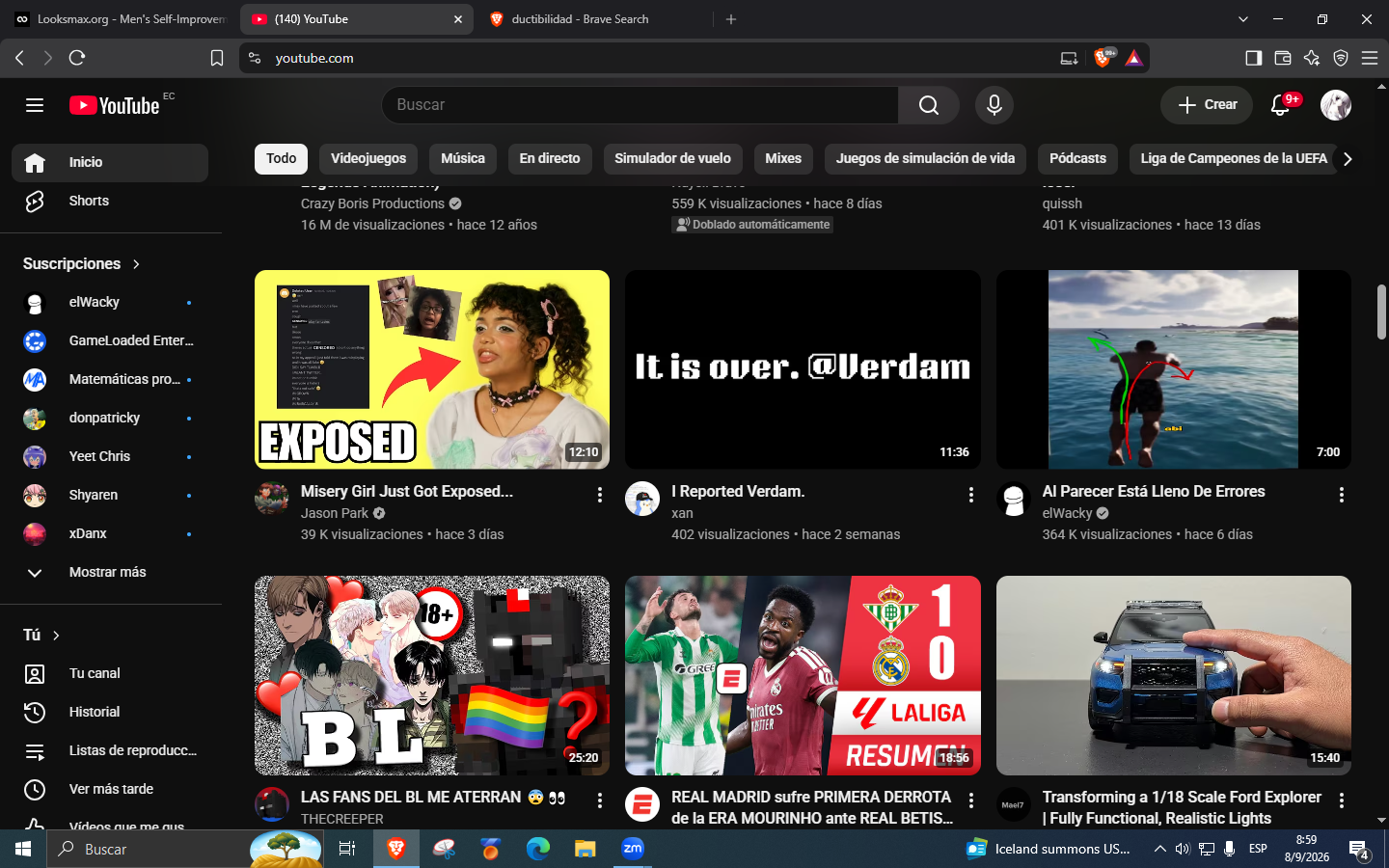
Task: Open Ver más tarde in sidebar
Action: (x=110, y=789)
